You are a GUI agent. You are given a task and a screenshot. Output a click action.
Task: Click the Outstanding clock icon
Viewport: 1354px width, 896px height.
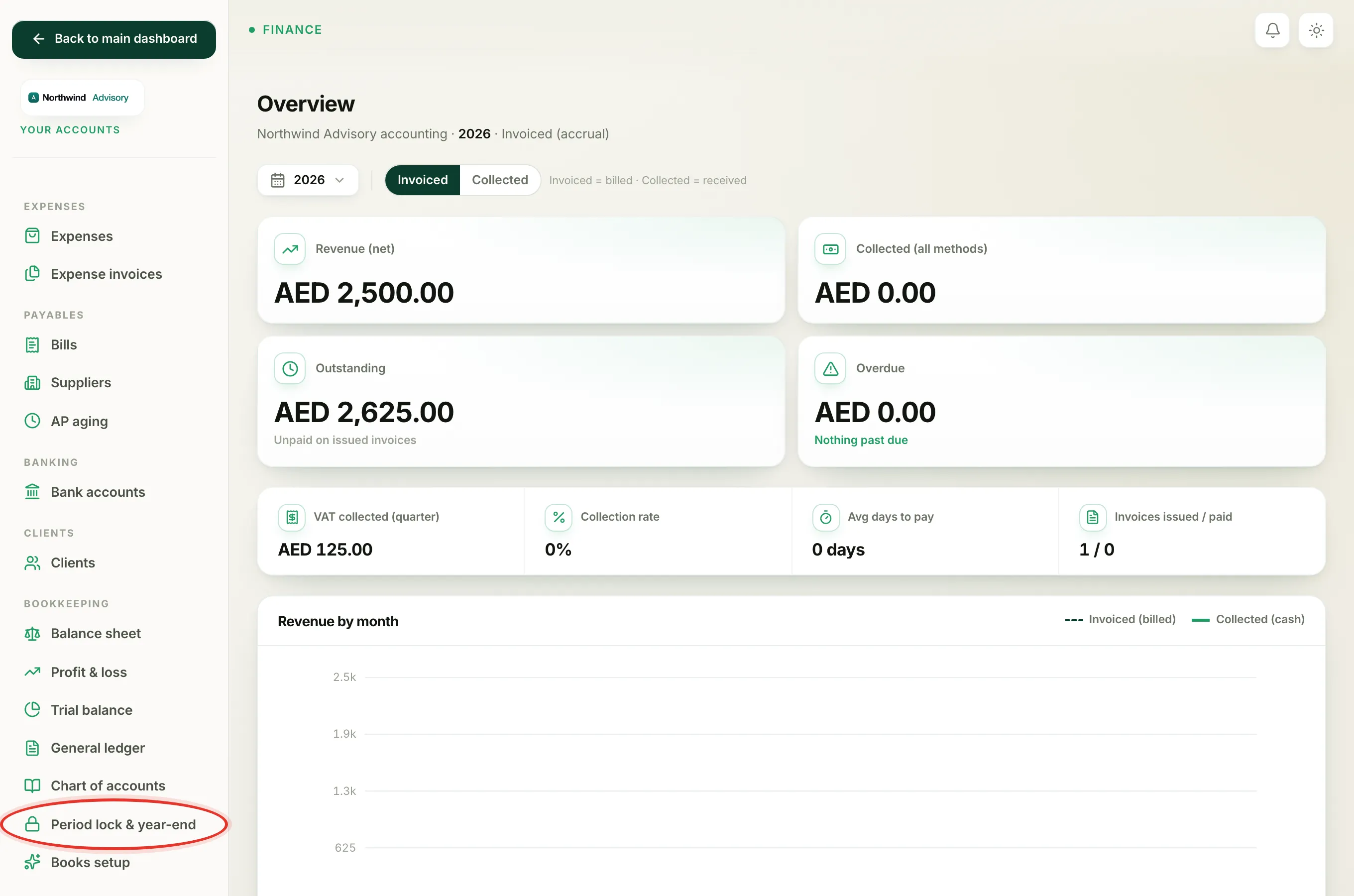tap(290, 368)
